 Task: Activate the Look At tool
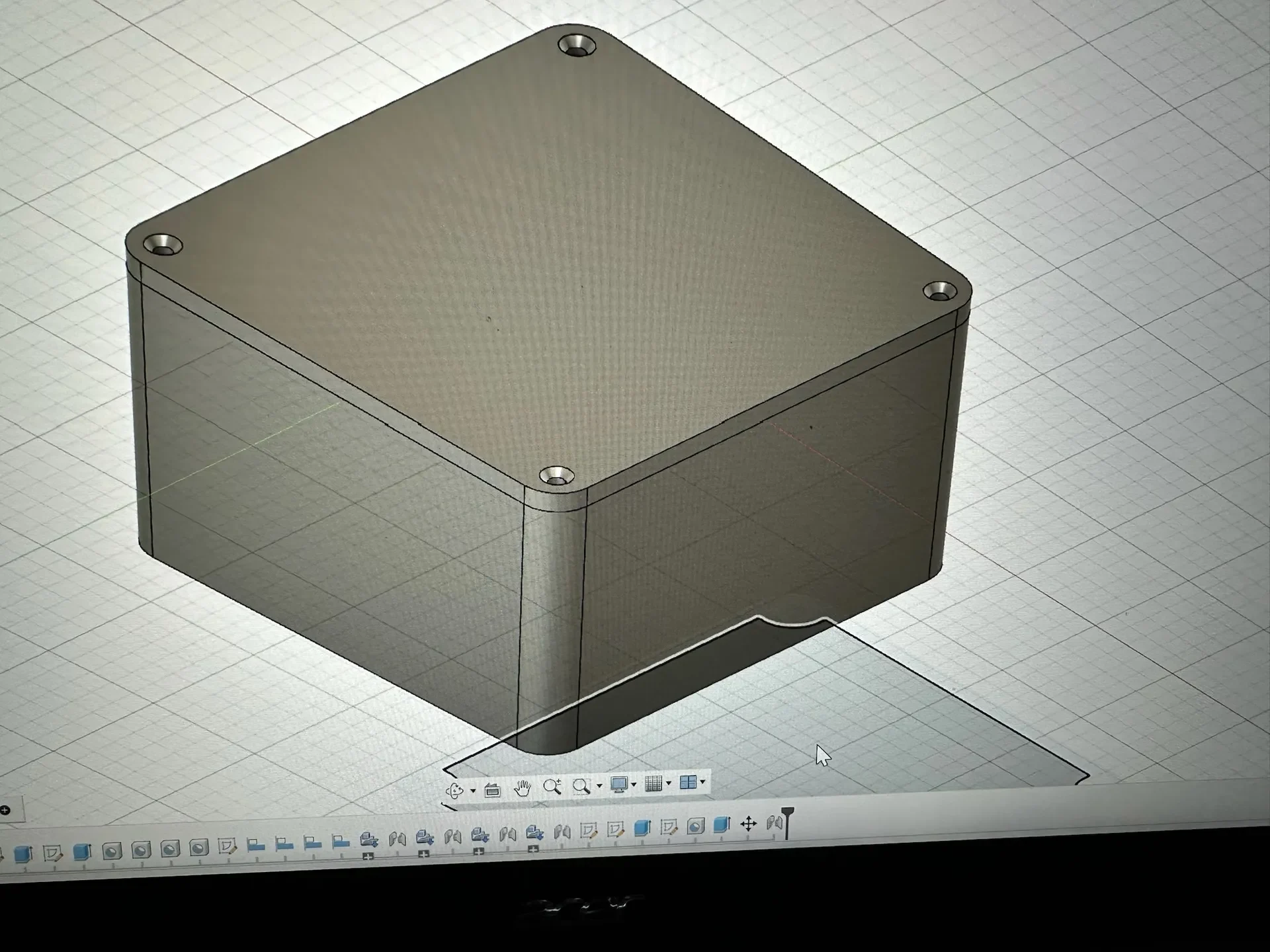(x=492, y=790)
